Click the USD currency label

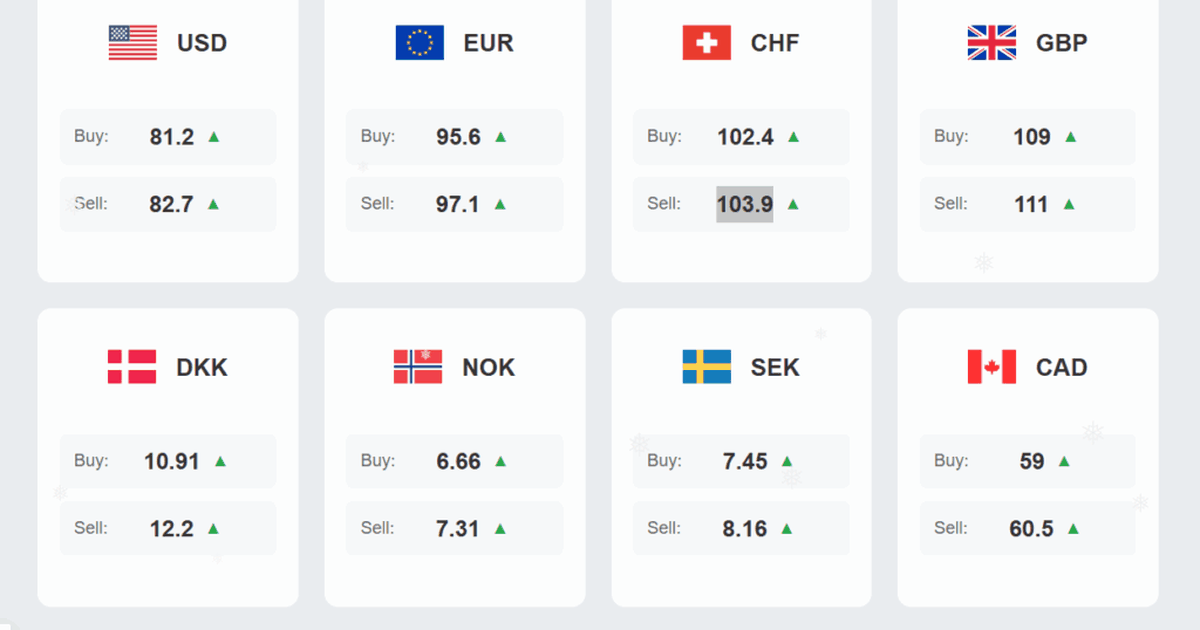202,43
